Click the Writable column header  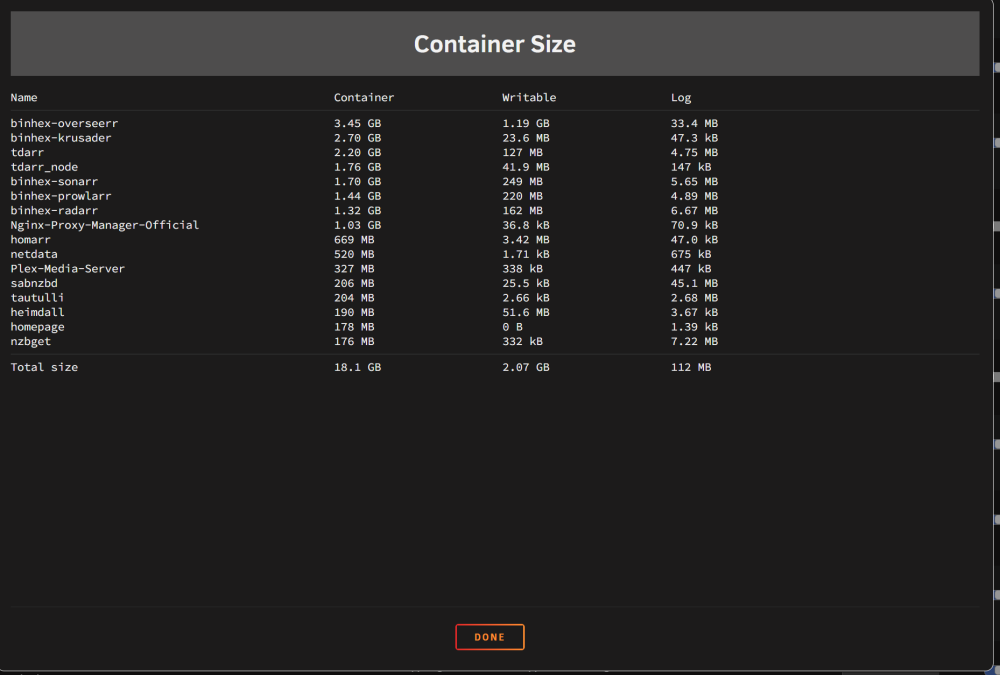[529, 98]
